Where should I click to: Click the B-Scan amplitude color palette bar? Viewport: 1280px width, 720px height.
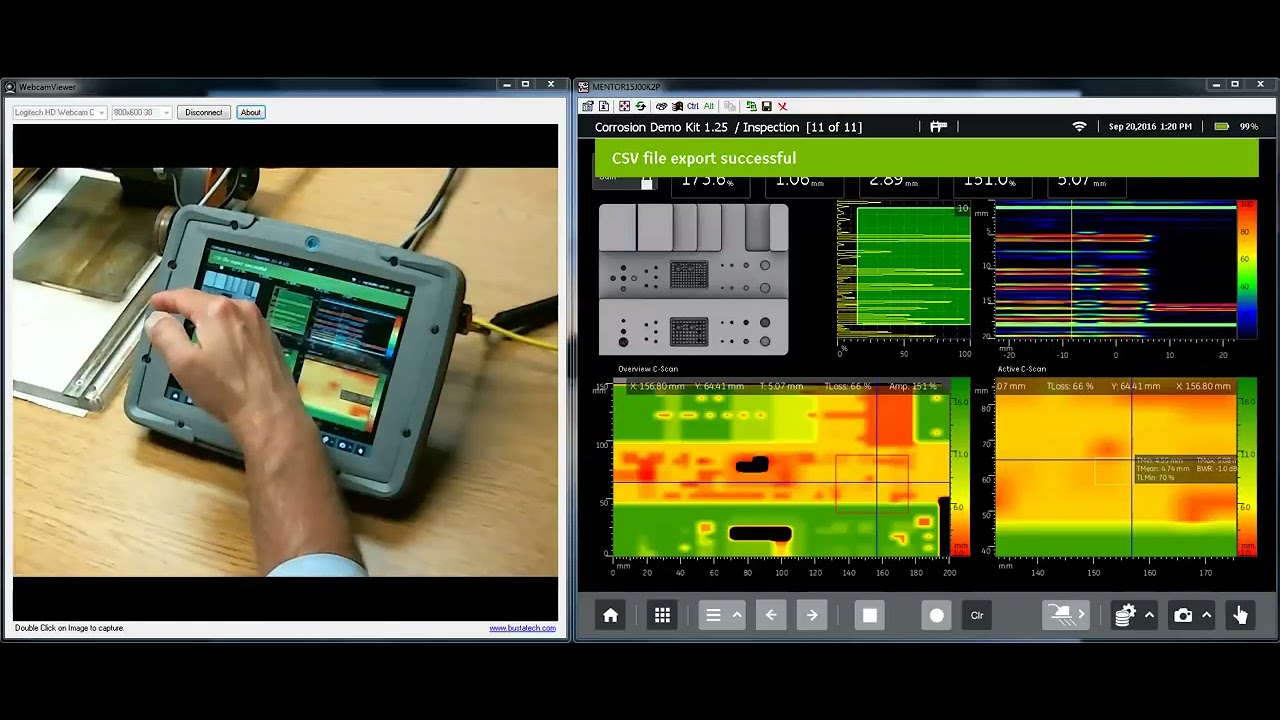(1247, 270)
